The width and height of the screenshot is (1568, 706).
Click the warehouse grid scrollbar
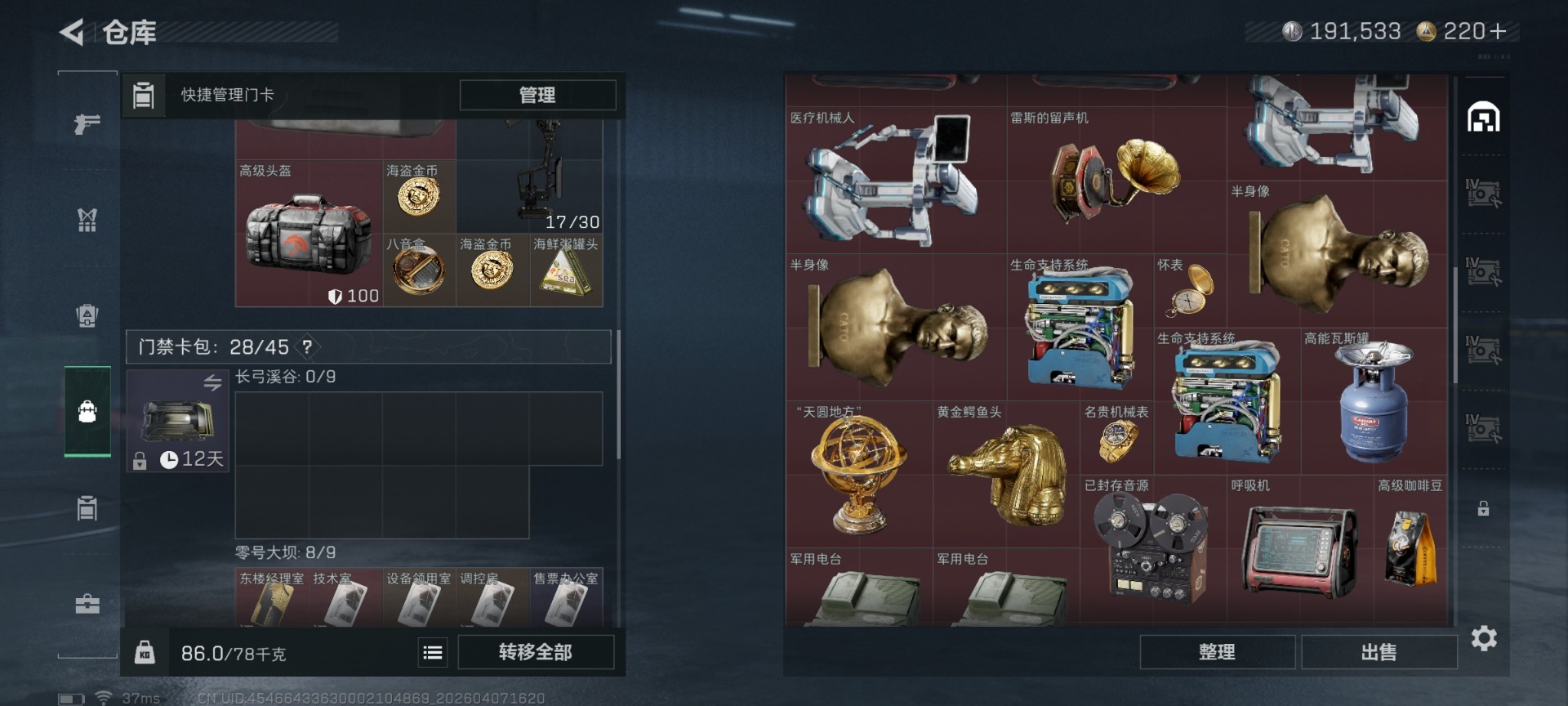tap(1455, 324)
